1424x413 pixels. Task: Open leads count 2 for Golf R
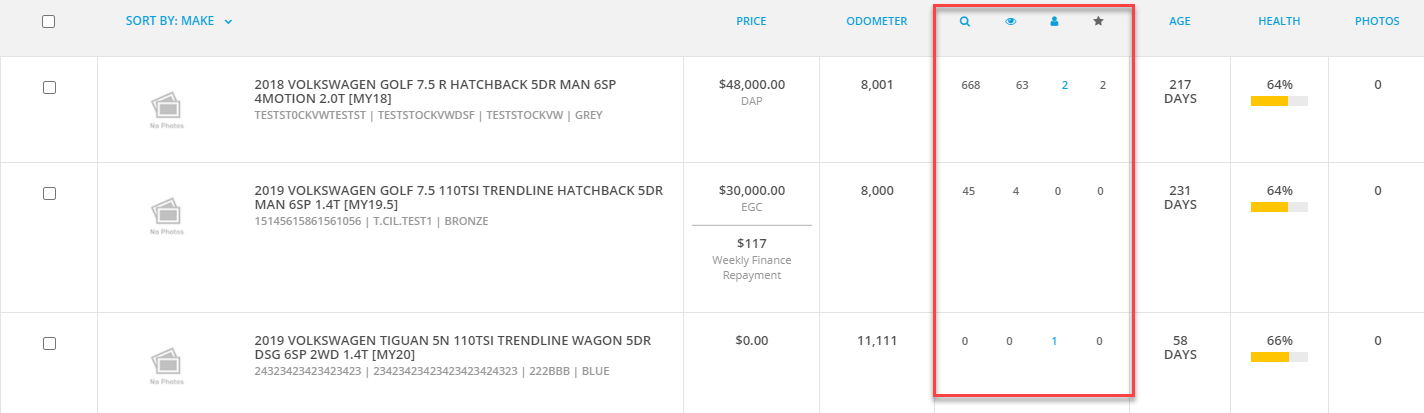point(1065,85)
